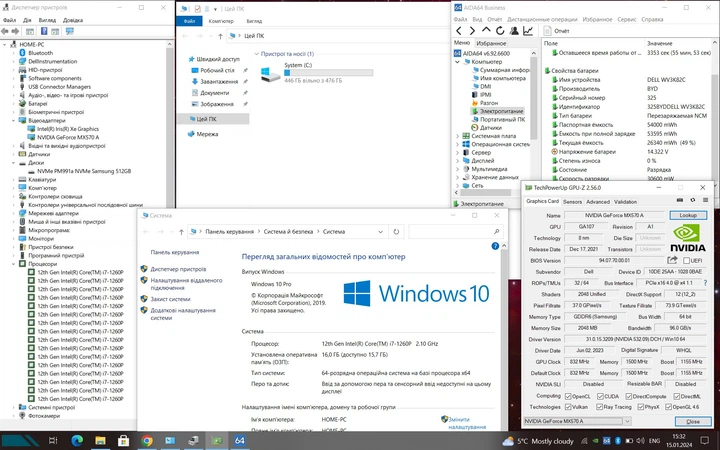Toggle the PhysX checkbox in GPU-Z

click(641, 407)
